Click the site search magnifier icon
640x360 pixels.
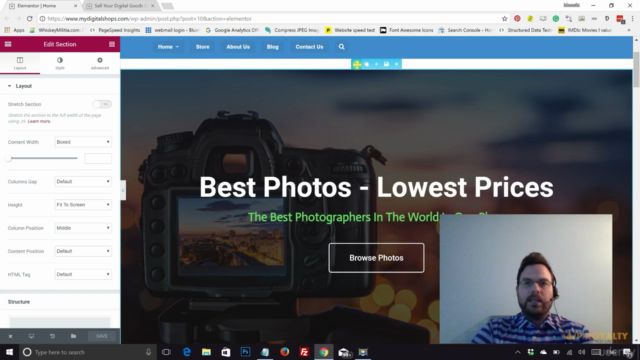pos(342,47)
